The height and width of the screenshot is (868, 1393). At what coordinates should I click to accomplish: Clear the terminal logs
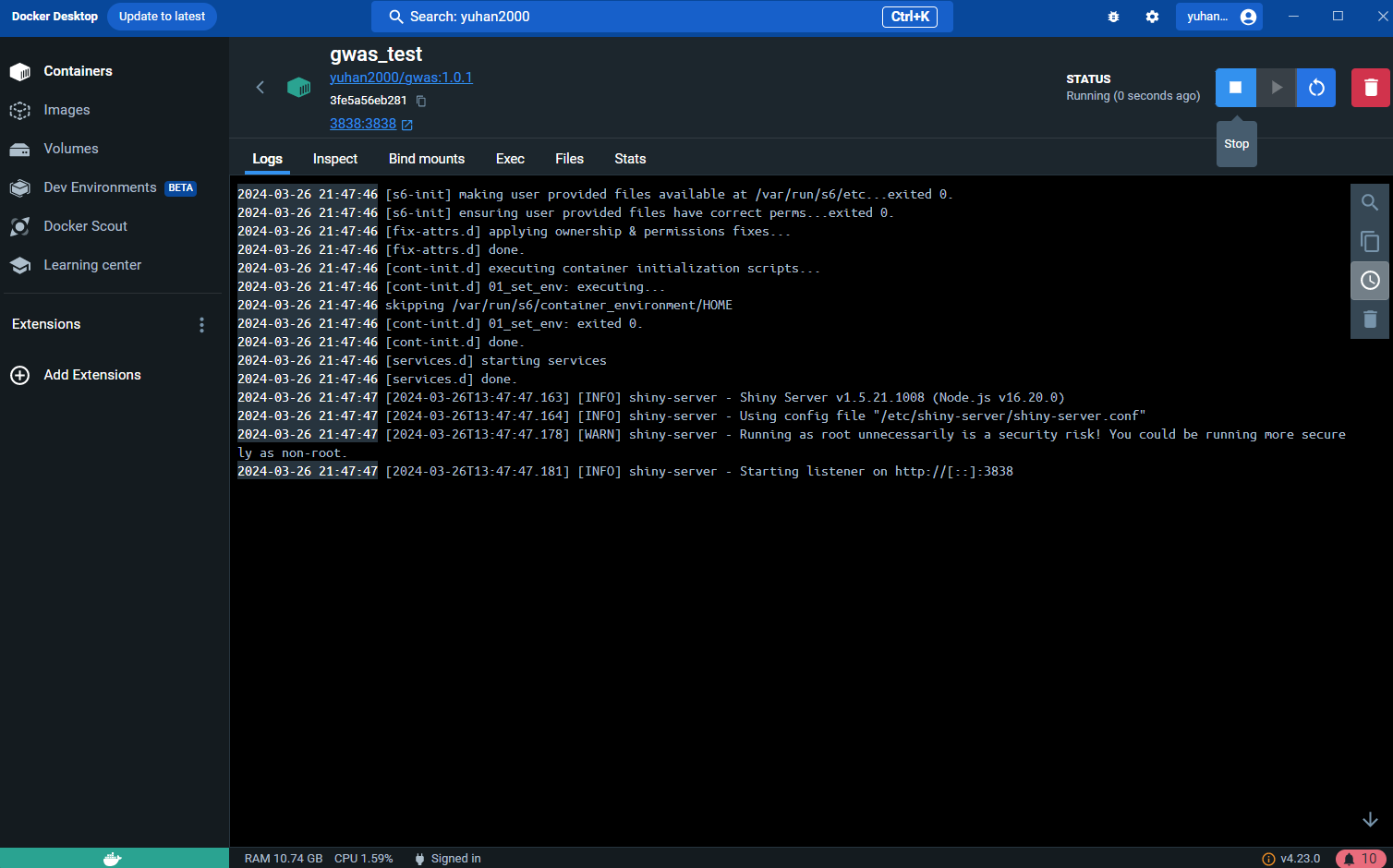point(1370,319)
